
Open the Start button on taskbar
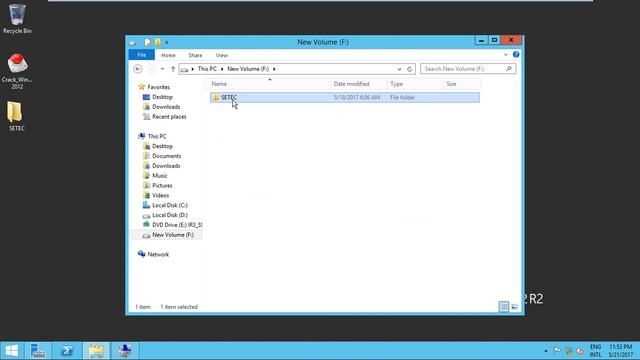(x=12, y=351)
